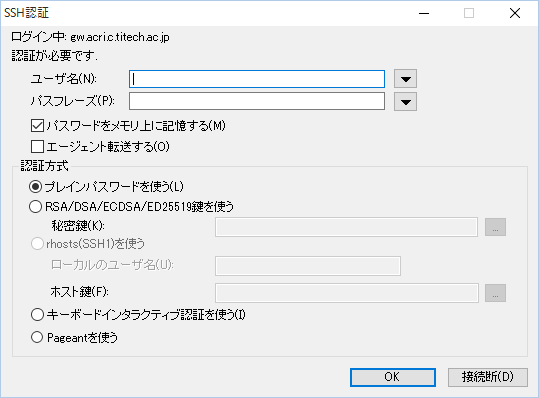Choose RSA/DSA/ECDSA/ED25519鍵を使う option
The height and width of the screenshot is (398, 539).
point(36,207)
